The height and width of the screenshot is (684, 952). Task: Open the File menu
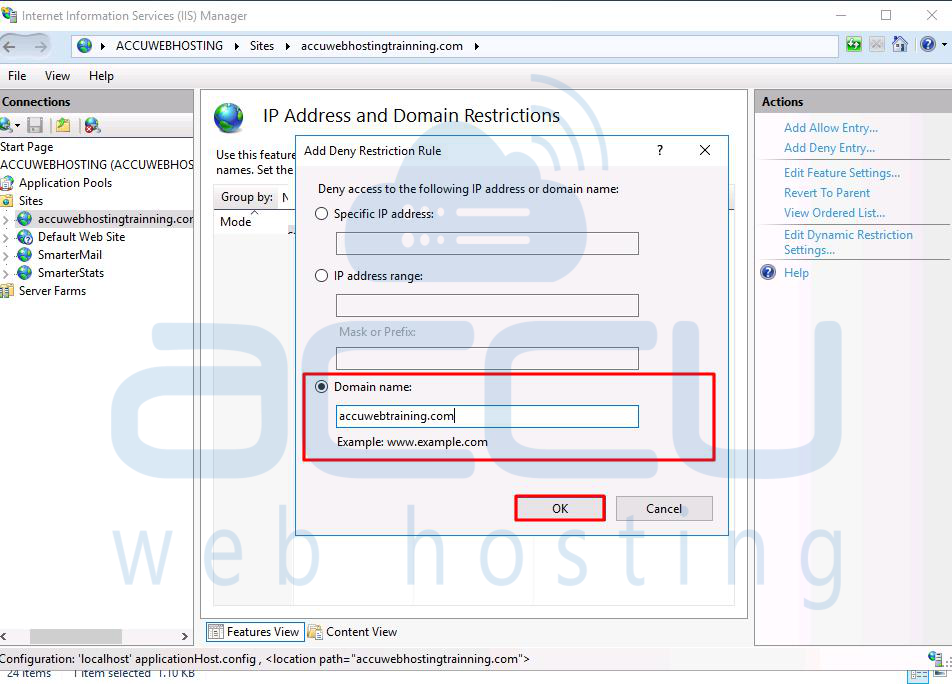pyautogui.click(x=17, y=76)
